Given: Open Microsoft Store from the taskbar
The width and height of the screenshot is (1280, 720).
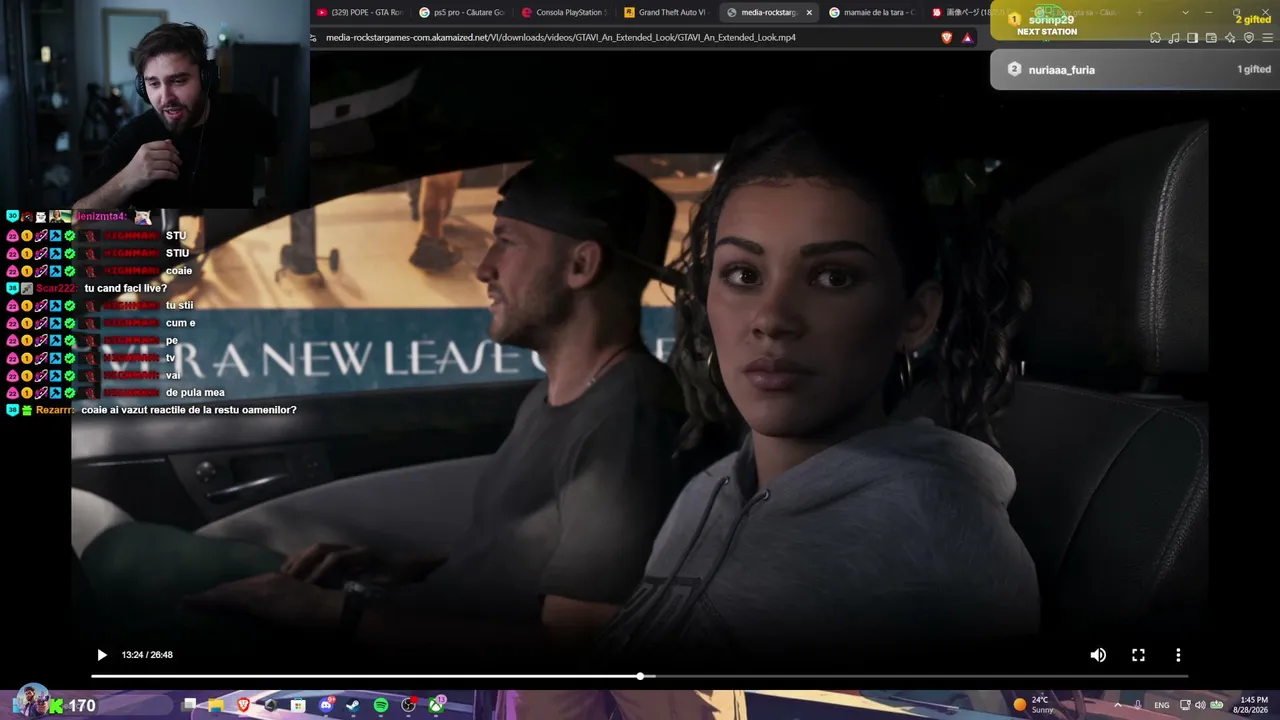Looking at the screenshot, I should coord(298,705).
